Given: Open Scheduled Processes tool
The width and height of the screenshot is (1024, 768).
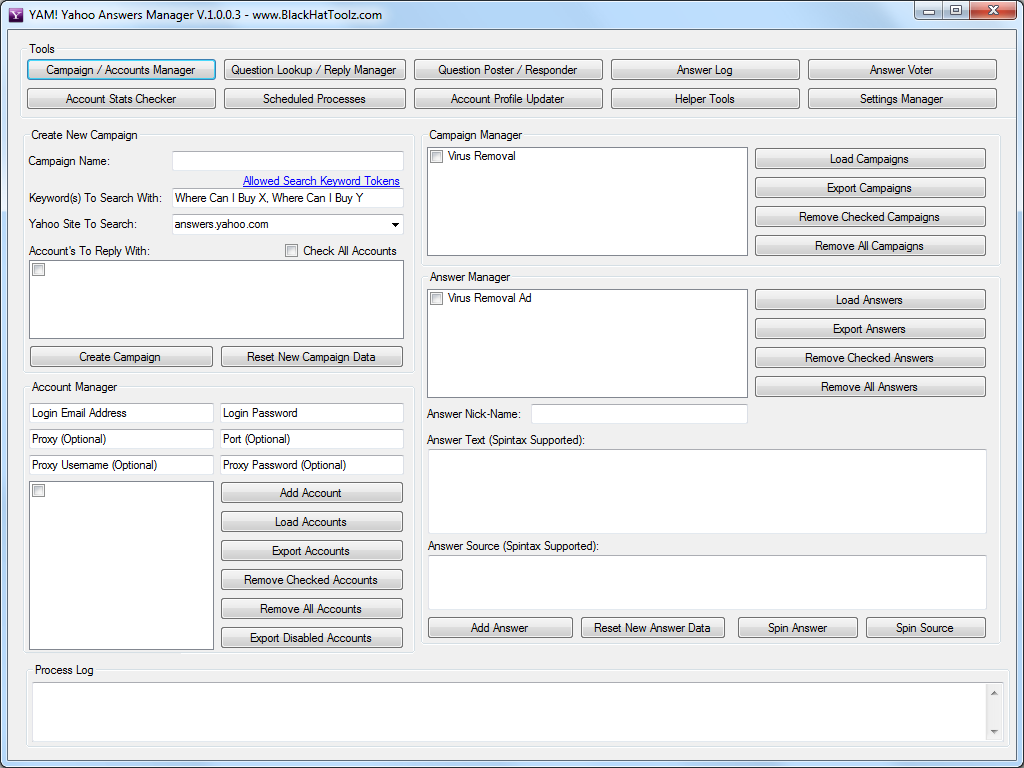Looking at the screenshot, I should point(314,99).
